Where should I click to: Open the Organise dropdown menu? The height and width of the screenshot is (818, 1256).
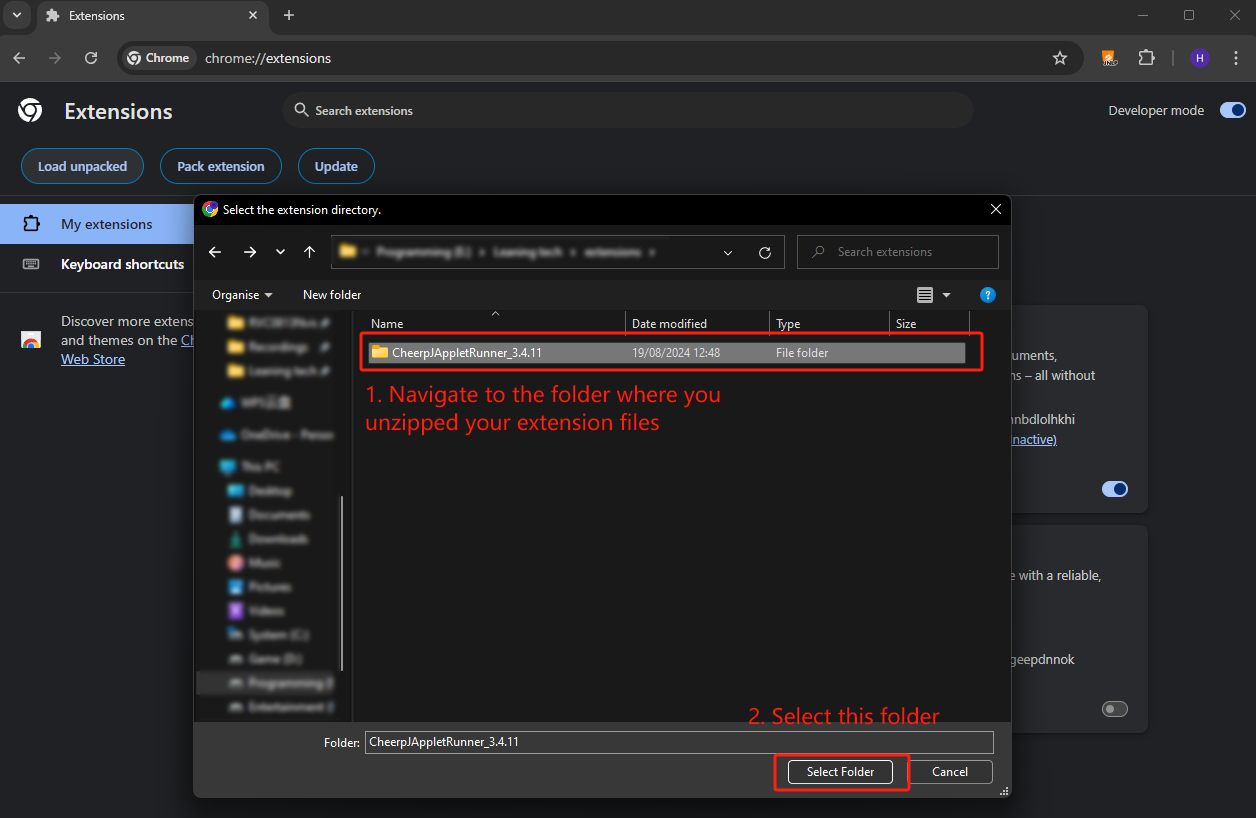point(242,295)
